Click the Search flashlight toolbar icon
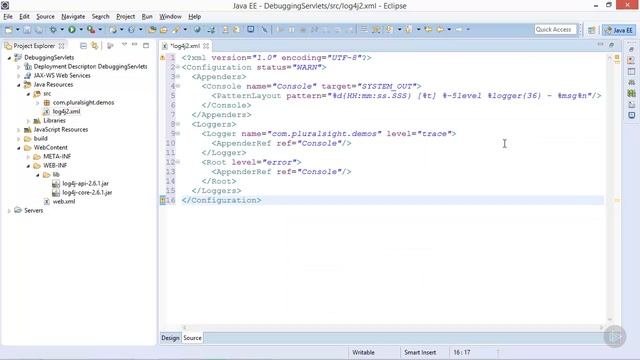Screen dimensions: 640x360 tap(176, 29)
